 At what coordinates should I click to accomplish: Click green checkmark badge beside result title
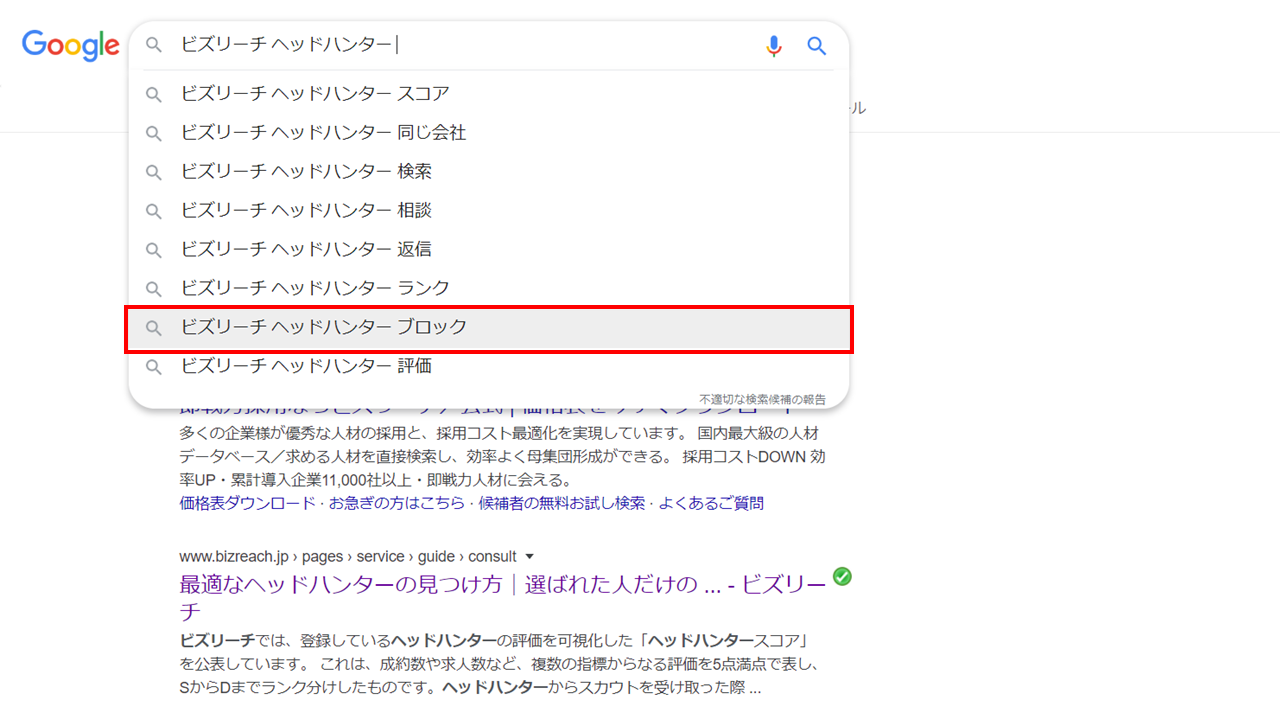tap(842, 577)
